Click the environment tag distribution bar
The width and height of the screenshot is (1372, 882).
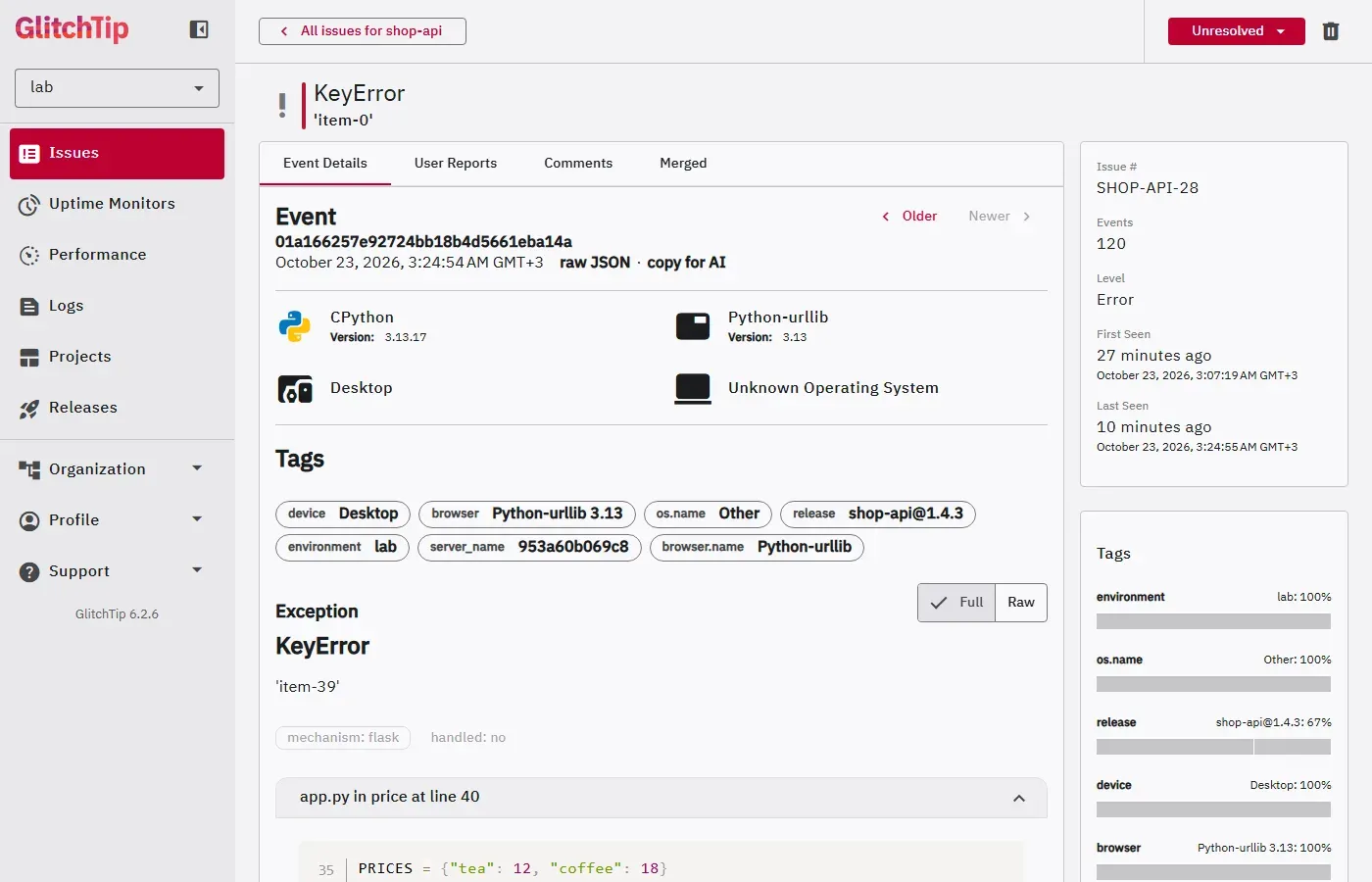[1213, 621]
